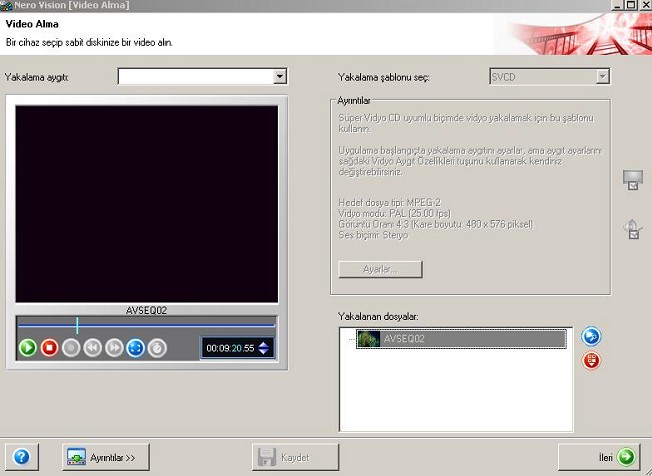Click the red delete captured file icon
Image resolution: width=652 pixels, height=476 pixels.
coord(591,360)
